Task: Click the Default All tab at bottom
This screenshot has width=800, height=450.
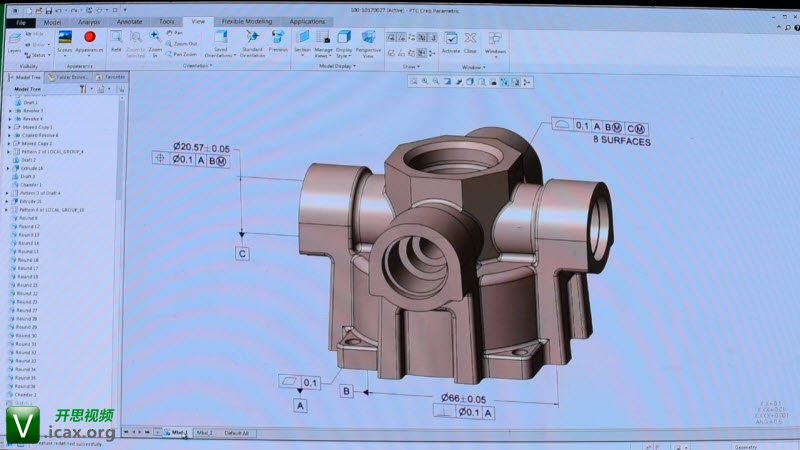Action: [236, 432]
